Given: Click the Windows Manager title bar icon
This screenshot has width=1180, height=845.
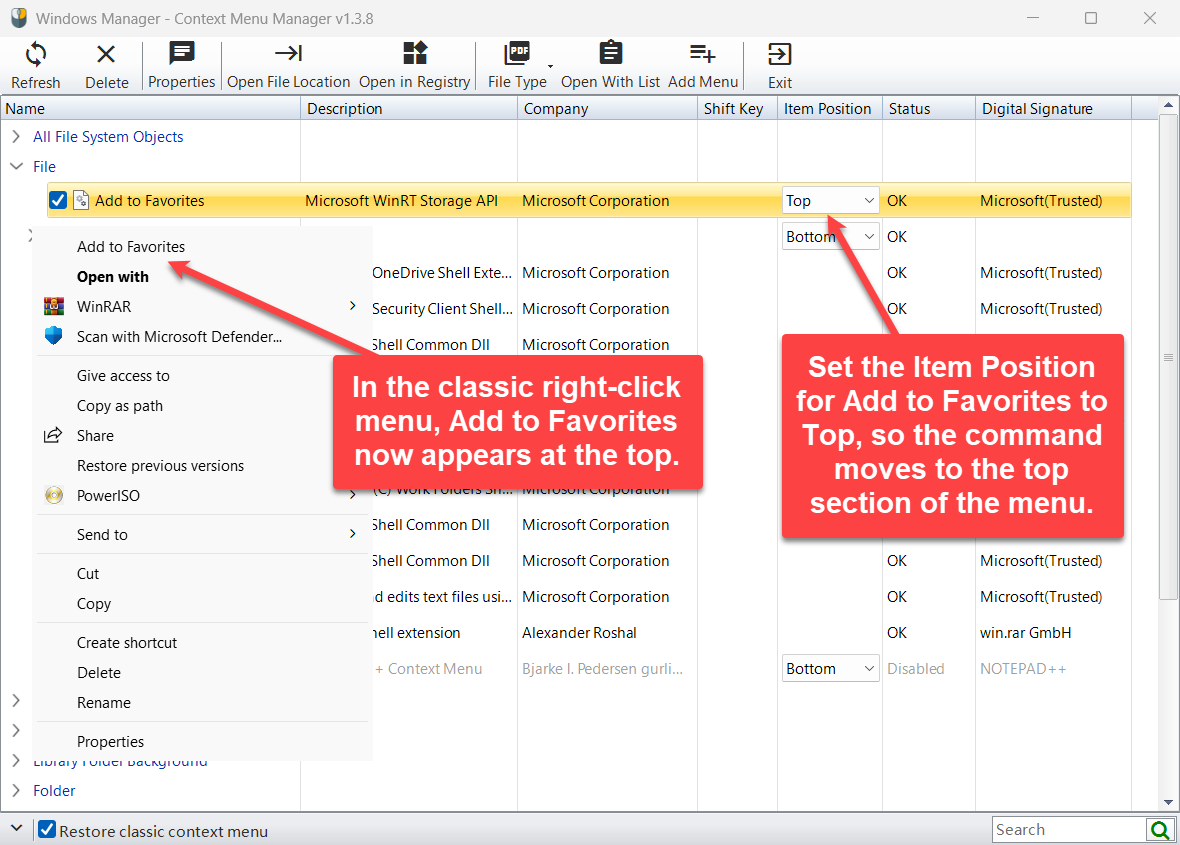Looking at the screenshot, I should click(x=19, y=18).
